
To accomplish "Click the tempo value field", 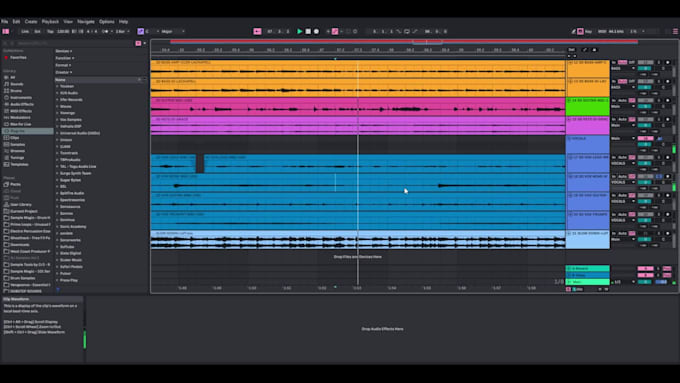I will [63, 31].
